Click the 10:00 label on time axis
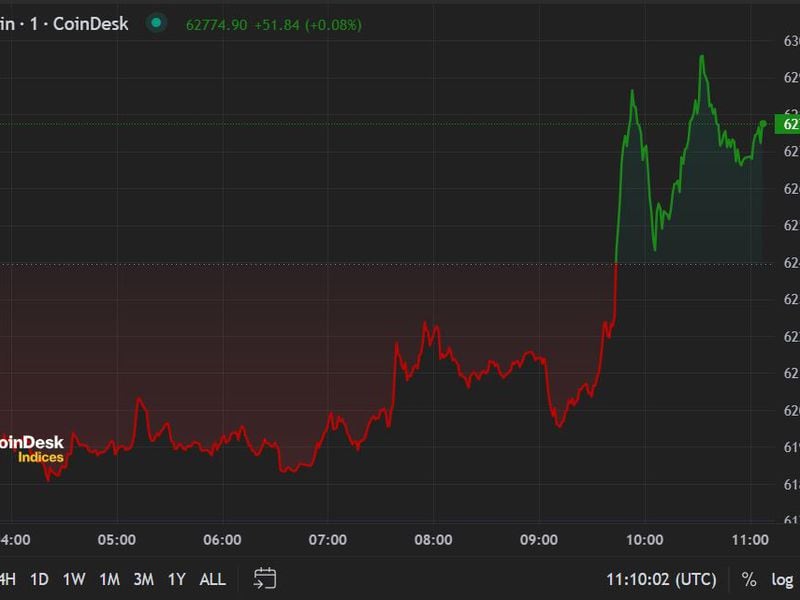Screen dimensions: 800x600 645,540
